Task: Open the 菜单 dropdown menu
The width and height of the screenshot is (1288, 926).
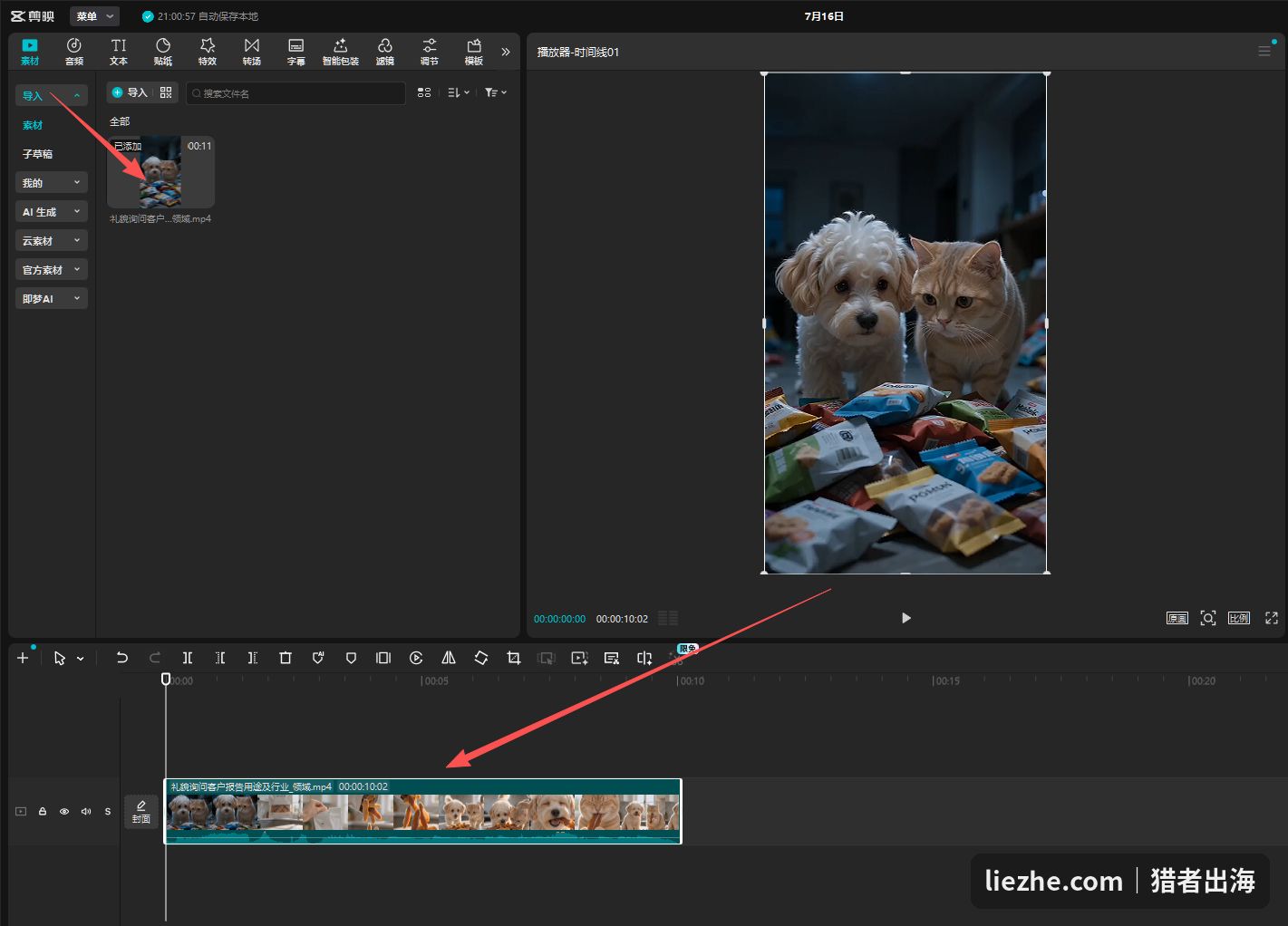Action: (x=94, y=16)
